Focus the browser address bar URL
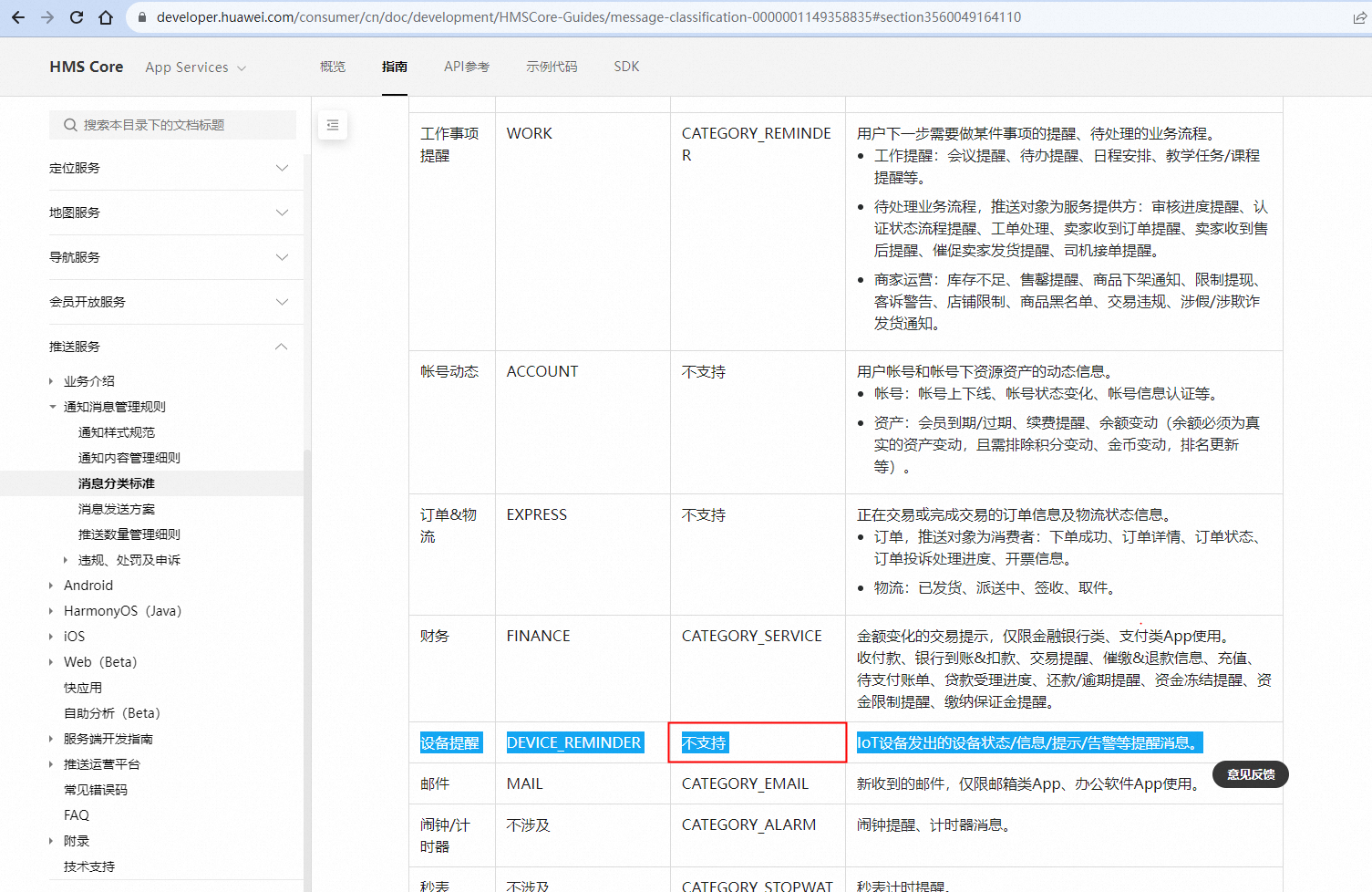The width and height of the screenshot is (1372, 892). pos(588,17)
